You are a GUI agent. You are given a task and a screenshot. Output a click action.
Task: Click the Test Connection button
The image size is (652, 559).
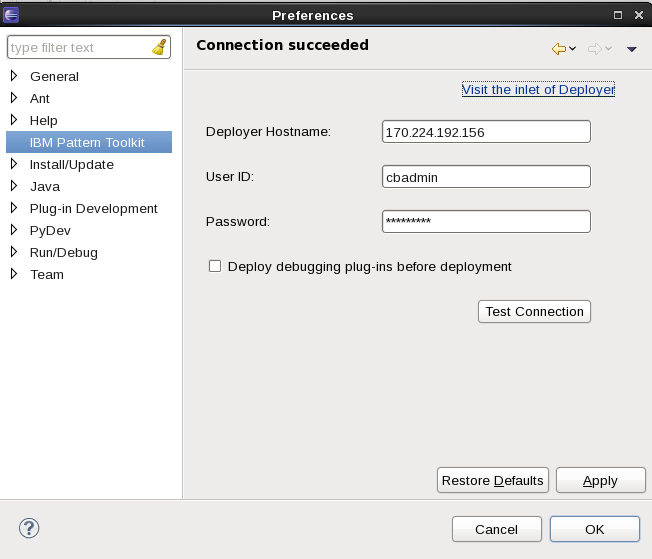click(534, 312)
